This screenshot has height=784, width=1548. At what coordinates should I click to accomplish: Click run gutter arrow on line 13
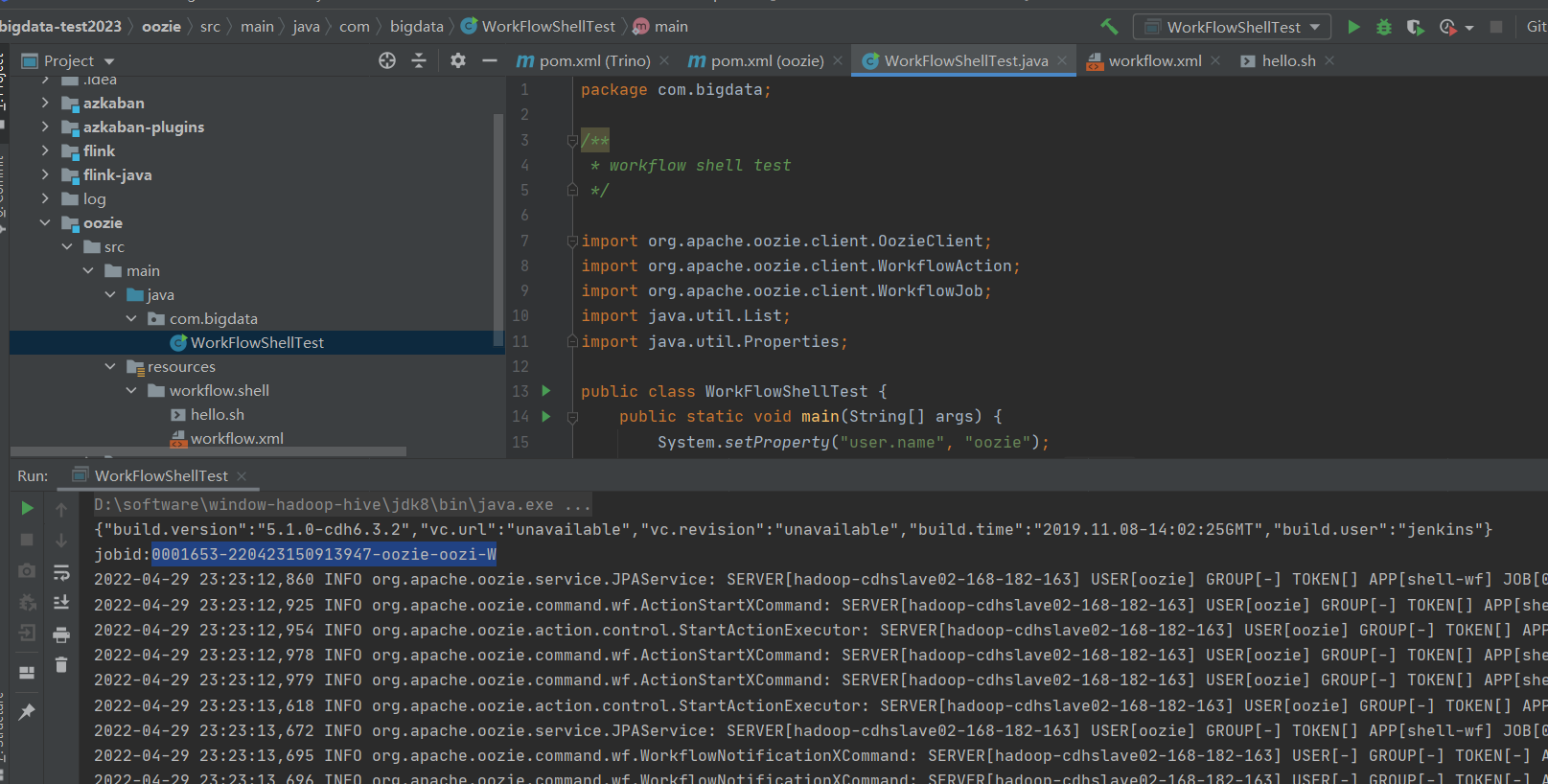tap(546, 391)
